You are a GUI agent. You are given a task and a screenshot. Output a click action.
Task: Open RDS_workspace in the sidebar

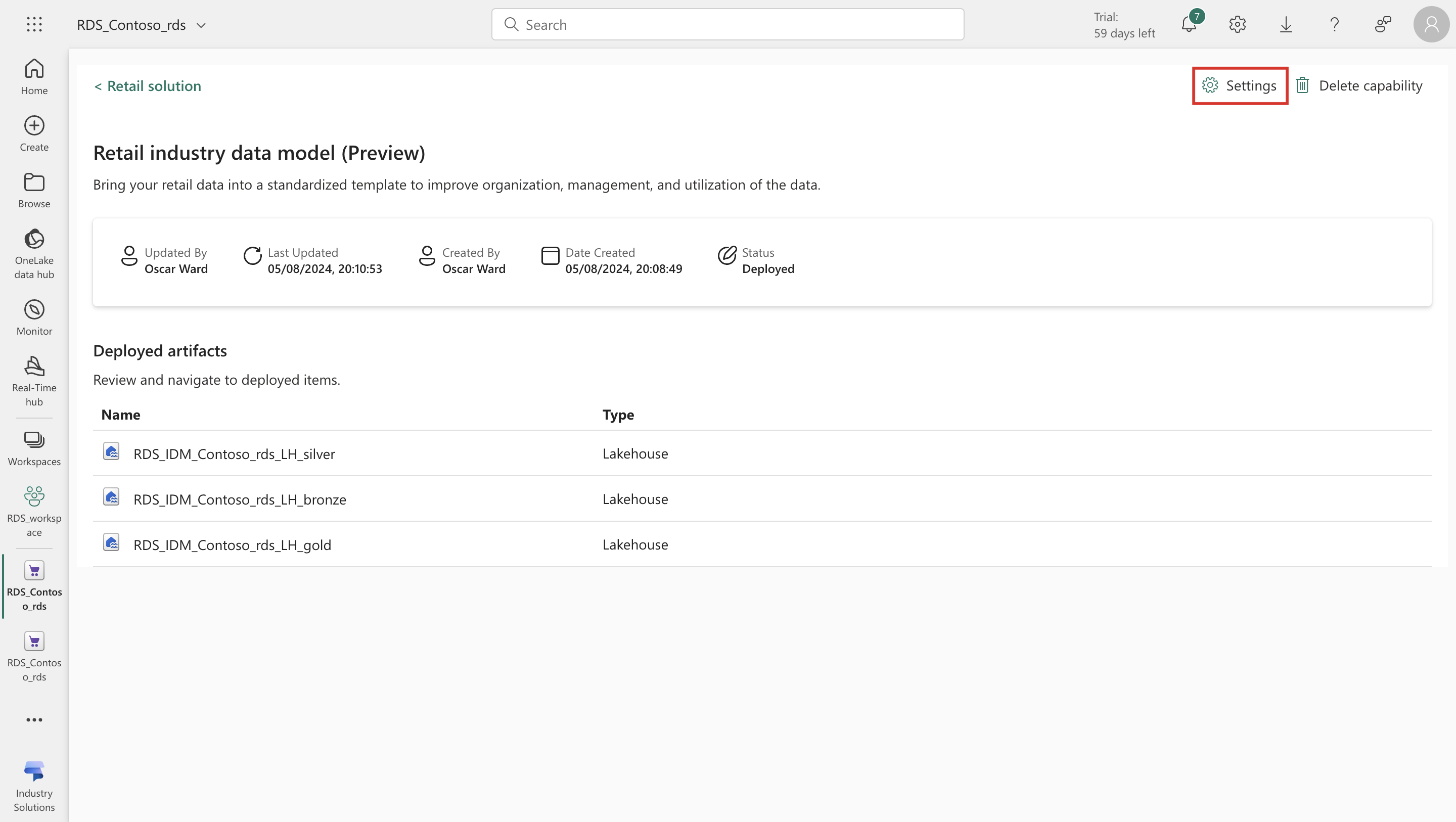34,512
